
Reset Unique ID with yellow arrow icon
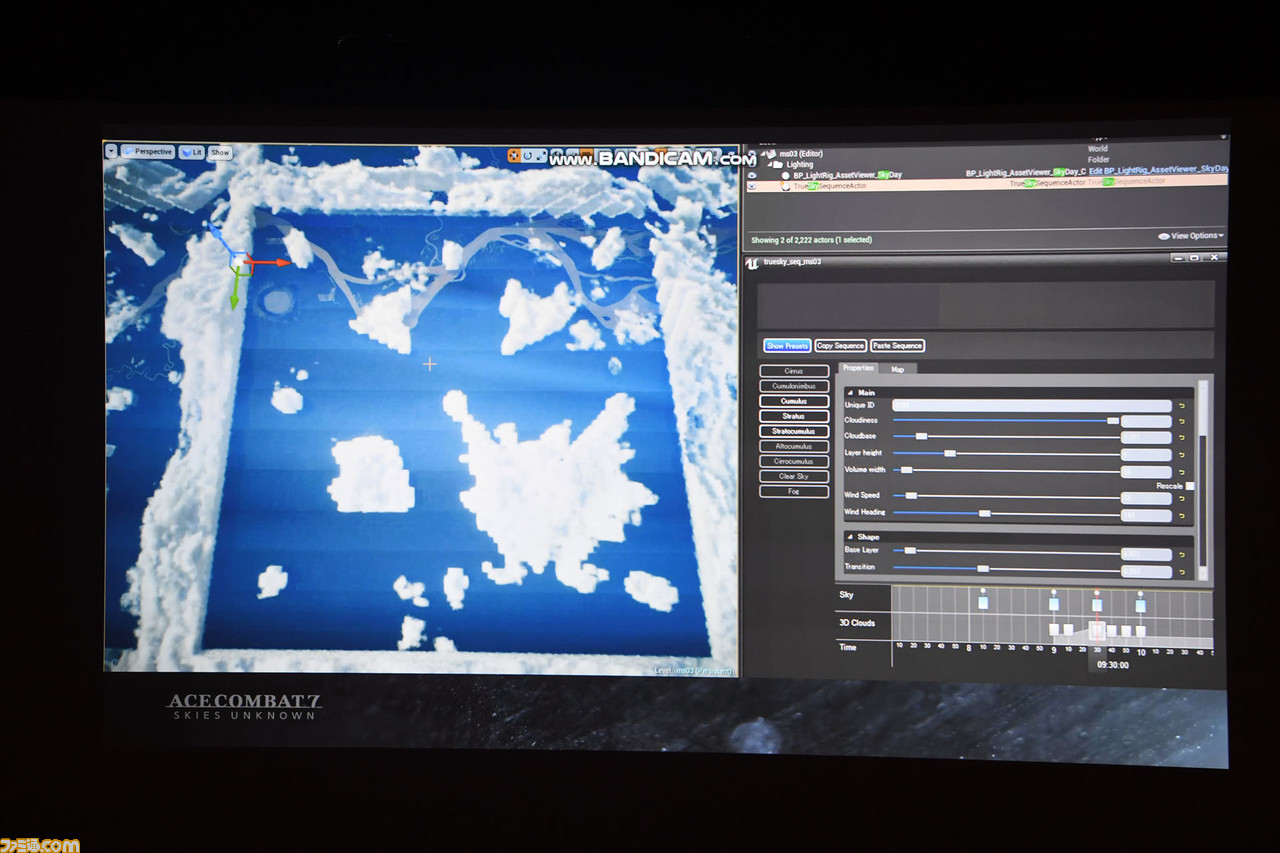point(1181,407)
